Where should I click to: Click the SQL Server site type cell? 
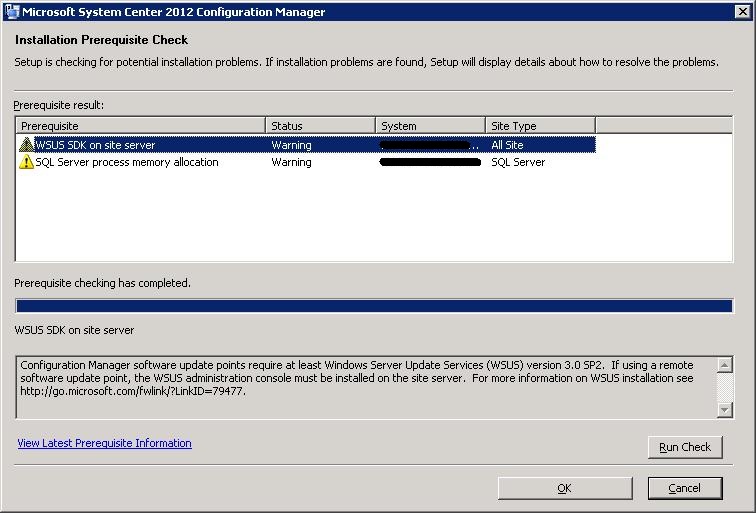518,162
